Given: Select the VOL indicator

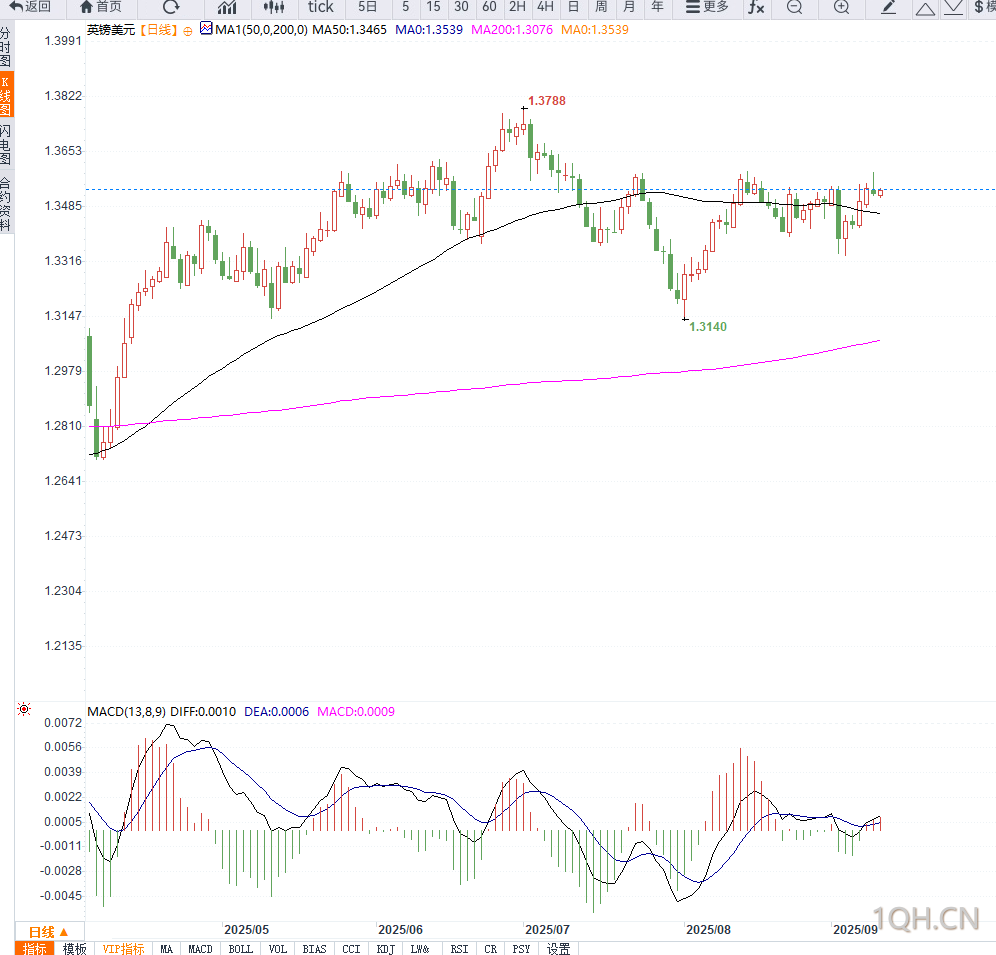Looking at the screenshot, I should tap(278, 949).
